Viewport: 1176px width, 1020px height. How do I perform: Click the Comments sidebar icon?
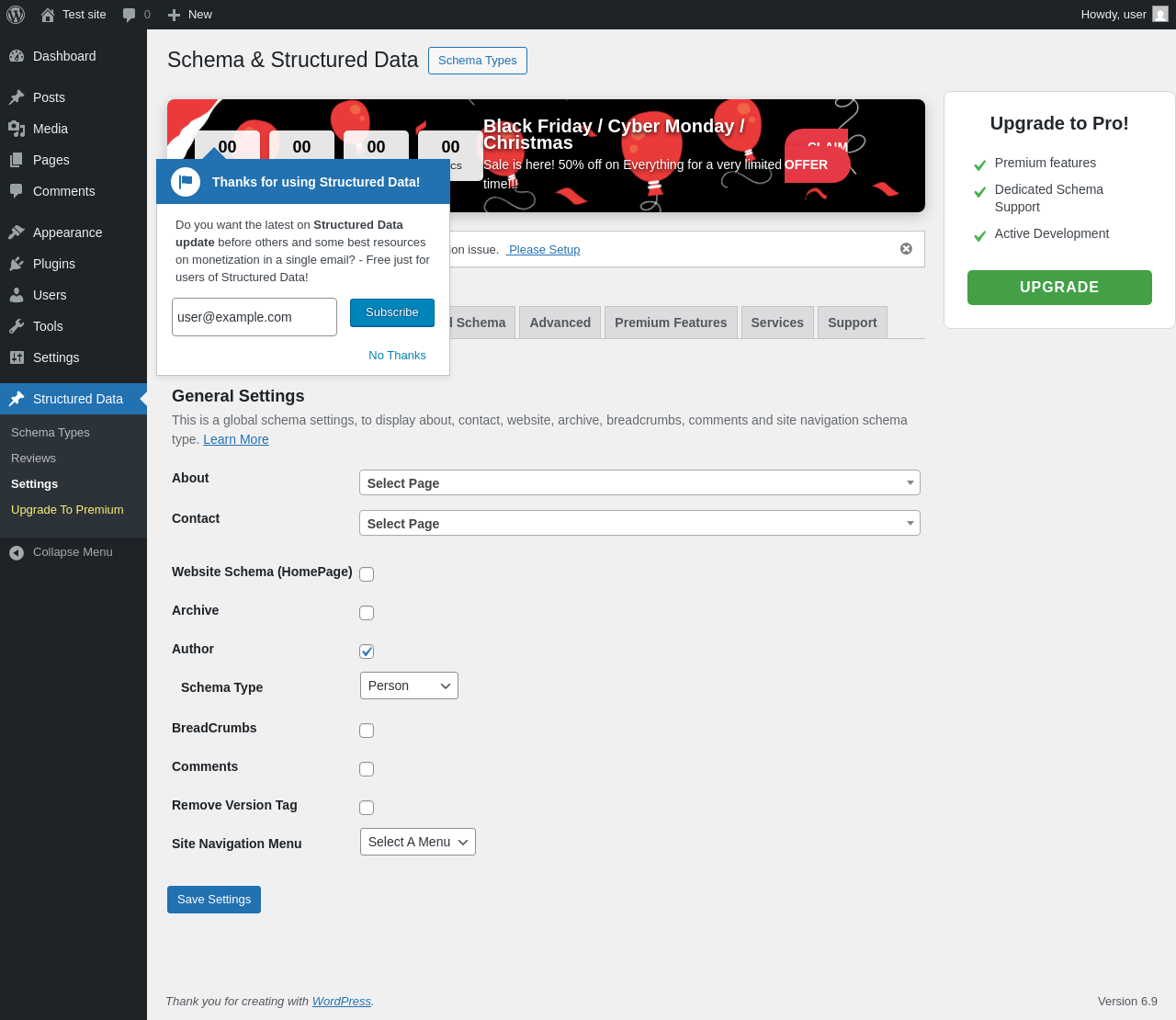coord(17,191)
